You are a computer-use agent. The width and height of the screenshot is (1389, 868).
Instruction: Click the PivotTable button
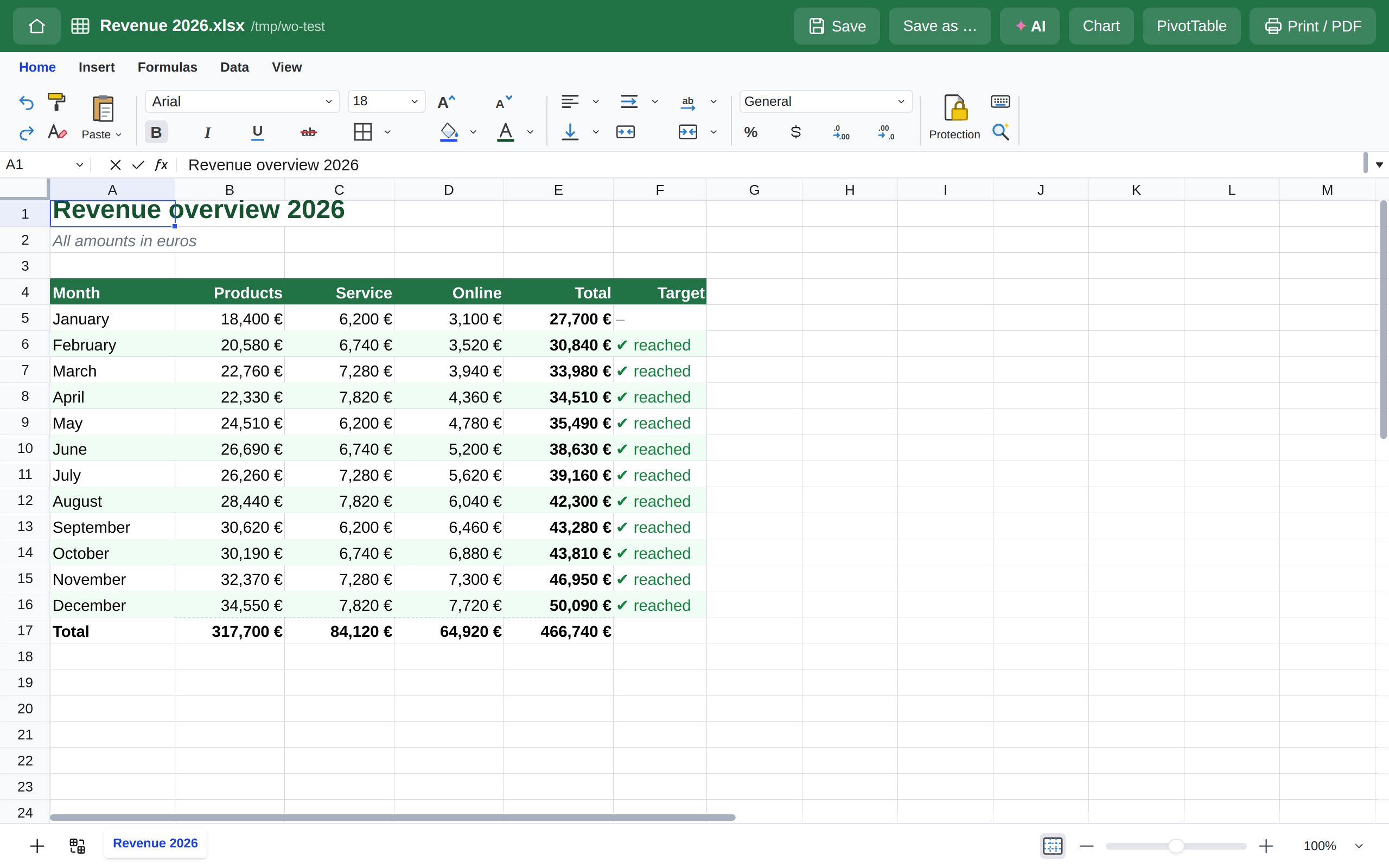[x=1191, y=27]
